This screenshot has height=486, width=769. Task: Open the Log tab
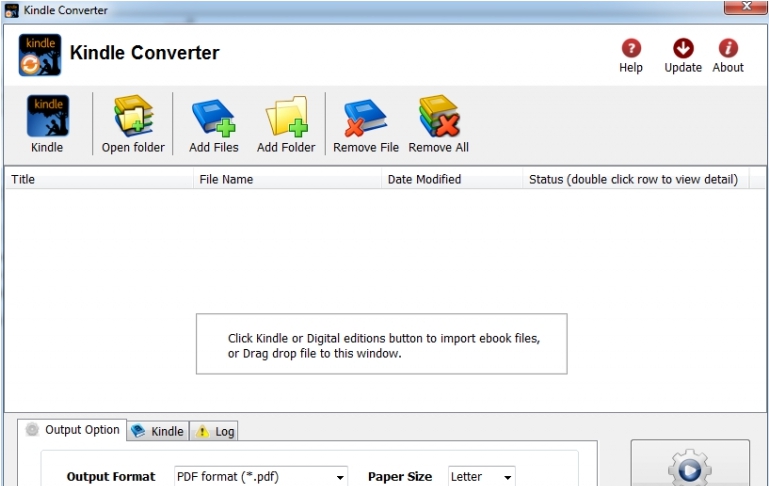pyautogui.click(x=214, y=431)
